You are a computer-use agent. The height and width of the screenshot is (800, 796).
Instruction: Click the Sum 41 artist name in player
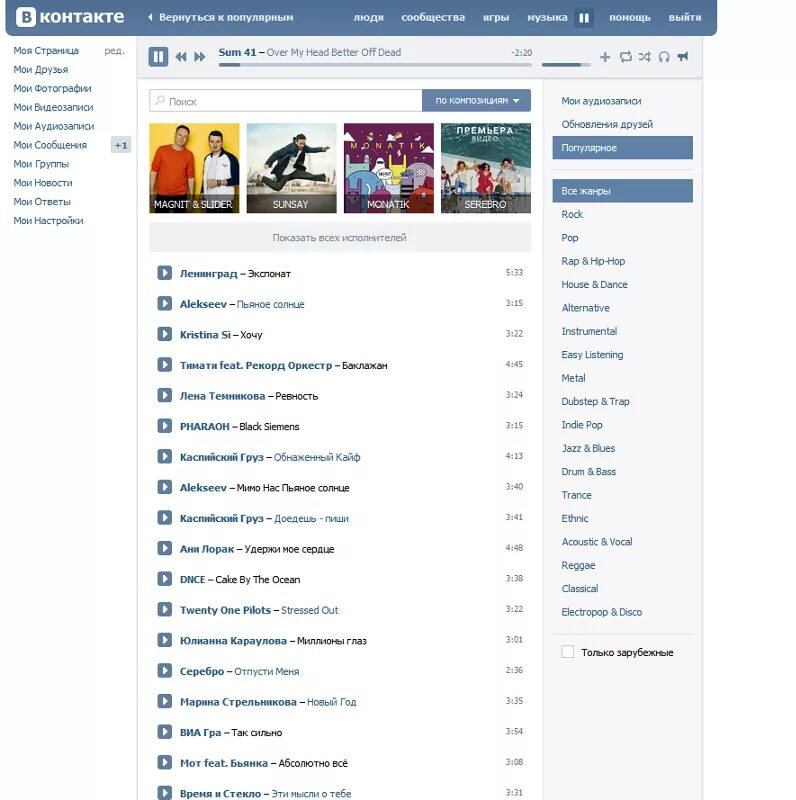point(237,52)
